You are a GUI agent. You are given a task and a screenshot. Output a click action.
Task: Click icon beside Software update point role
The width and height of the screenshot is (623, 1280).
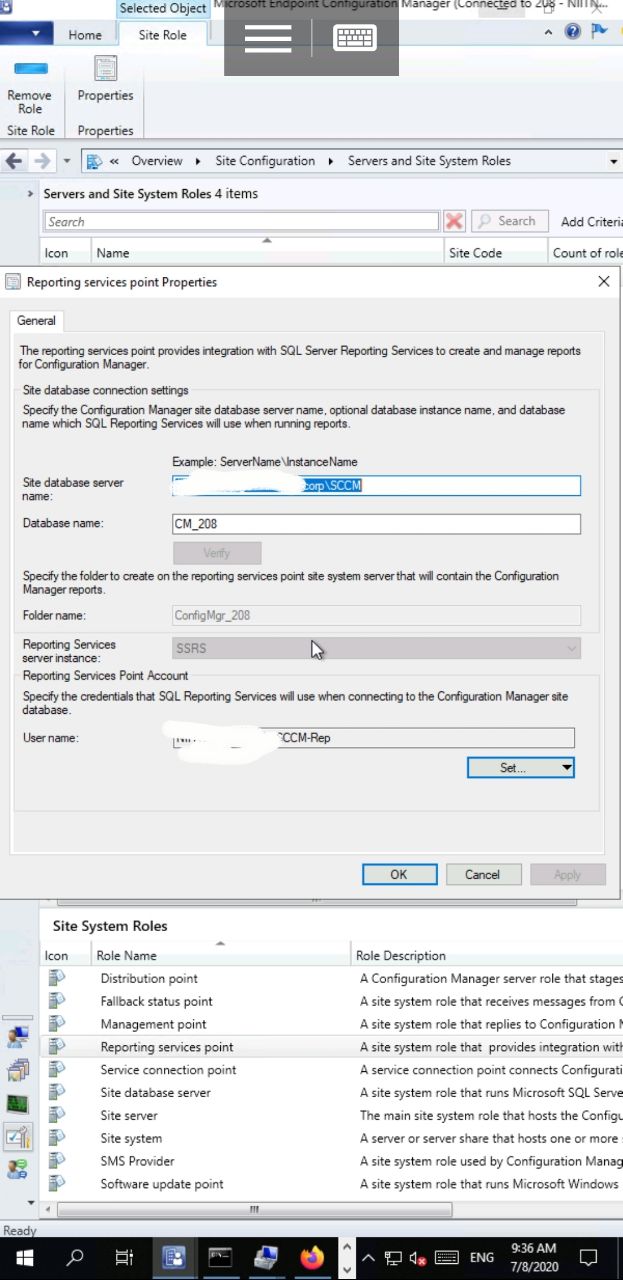(x=57, y=1184)
